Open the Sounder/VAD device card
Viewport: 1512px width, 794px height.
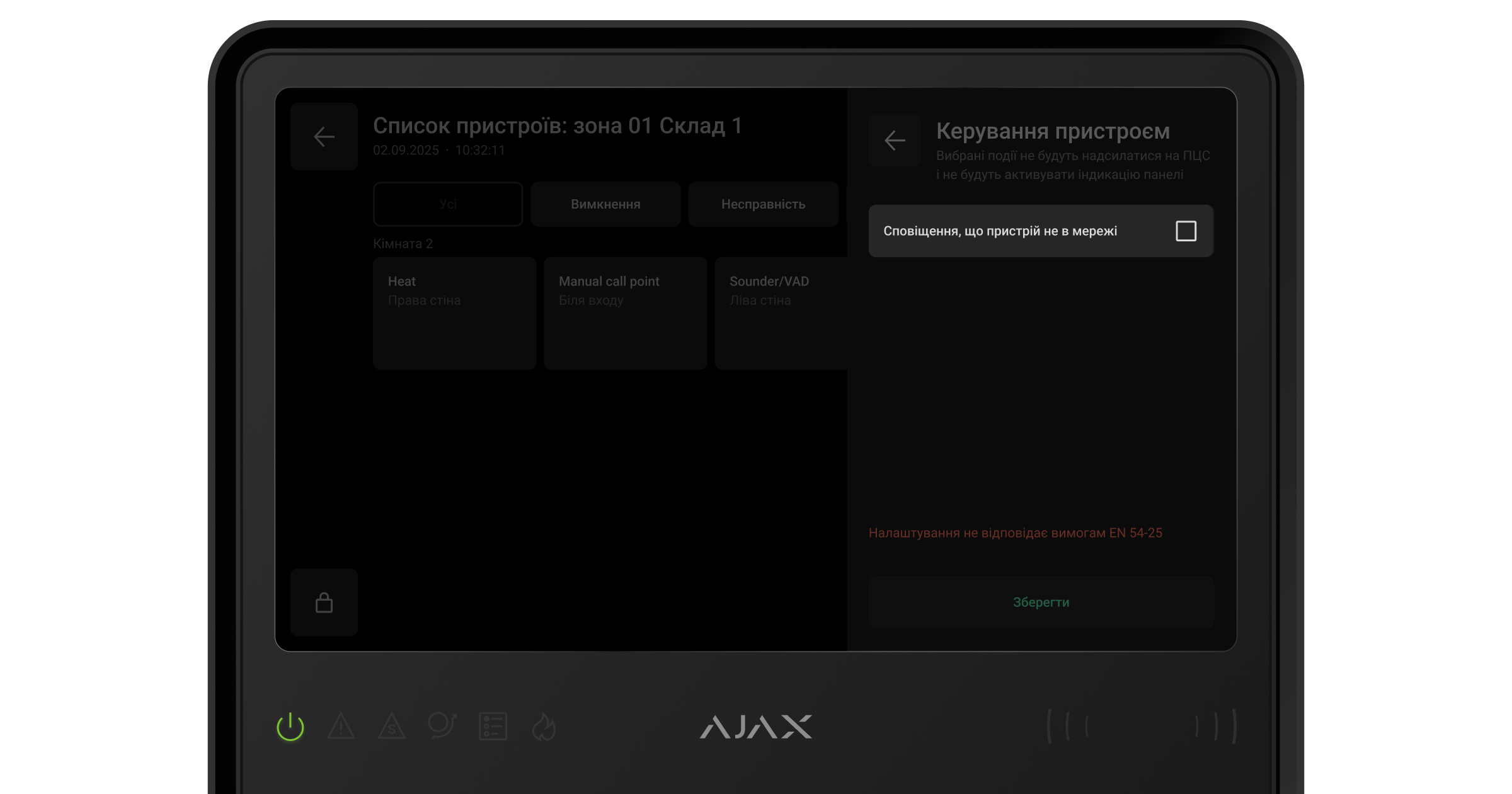tap(781, 313)
